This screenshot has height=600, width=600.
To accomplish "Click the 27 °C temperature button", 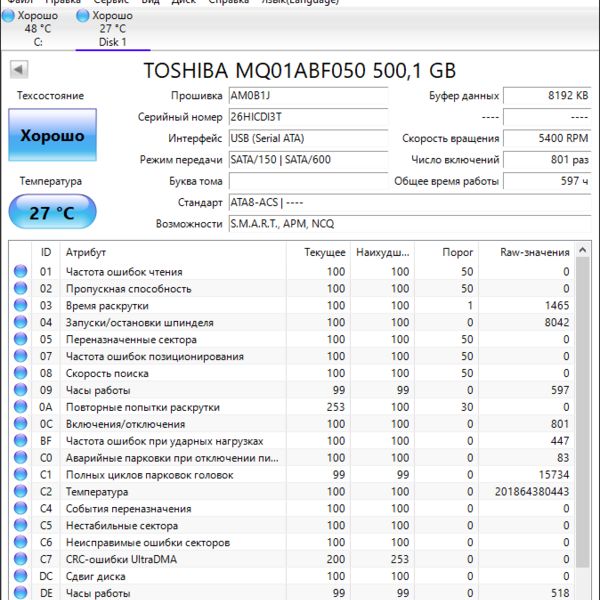I will click(52, 212).
